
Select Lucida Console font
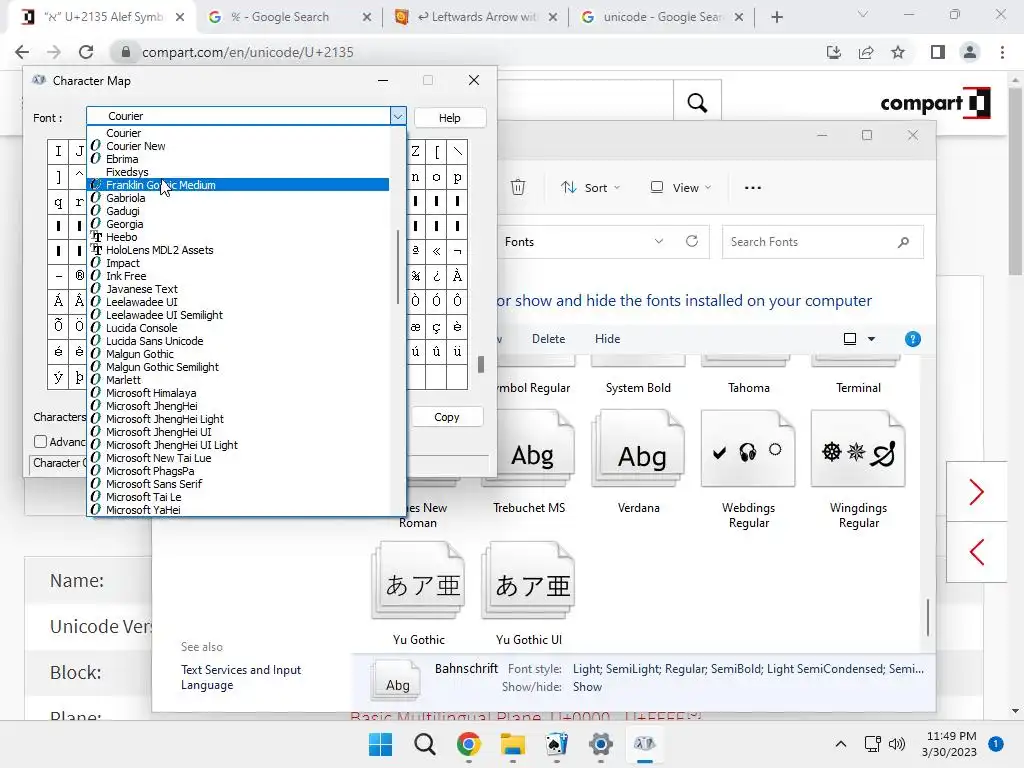tap(238, 328)
